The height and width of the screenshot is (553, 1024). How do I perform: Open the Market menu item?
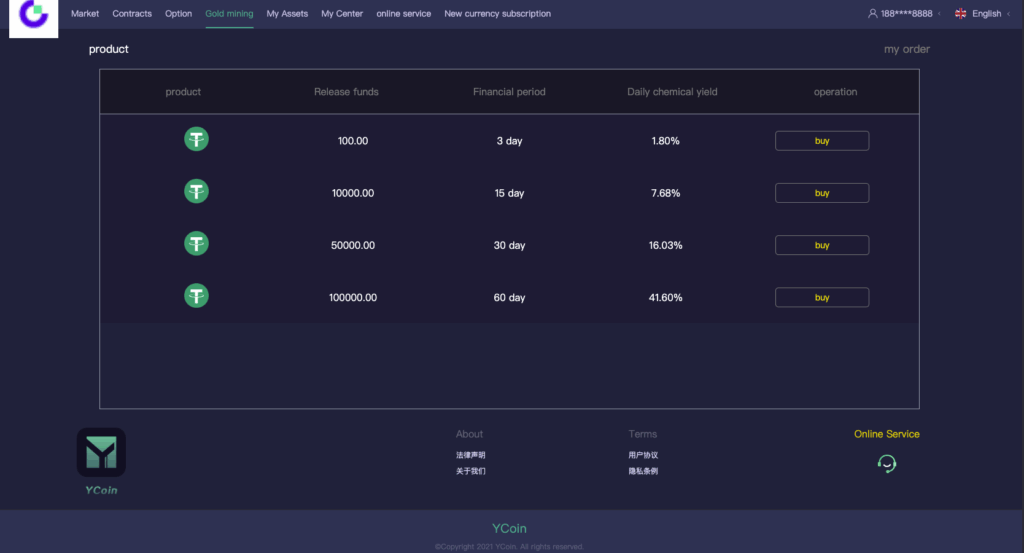(x=85, y=14)
